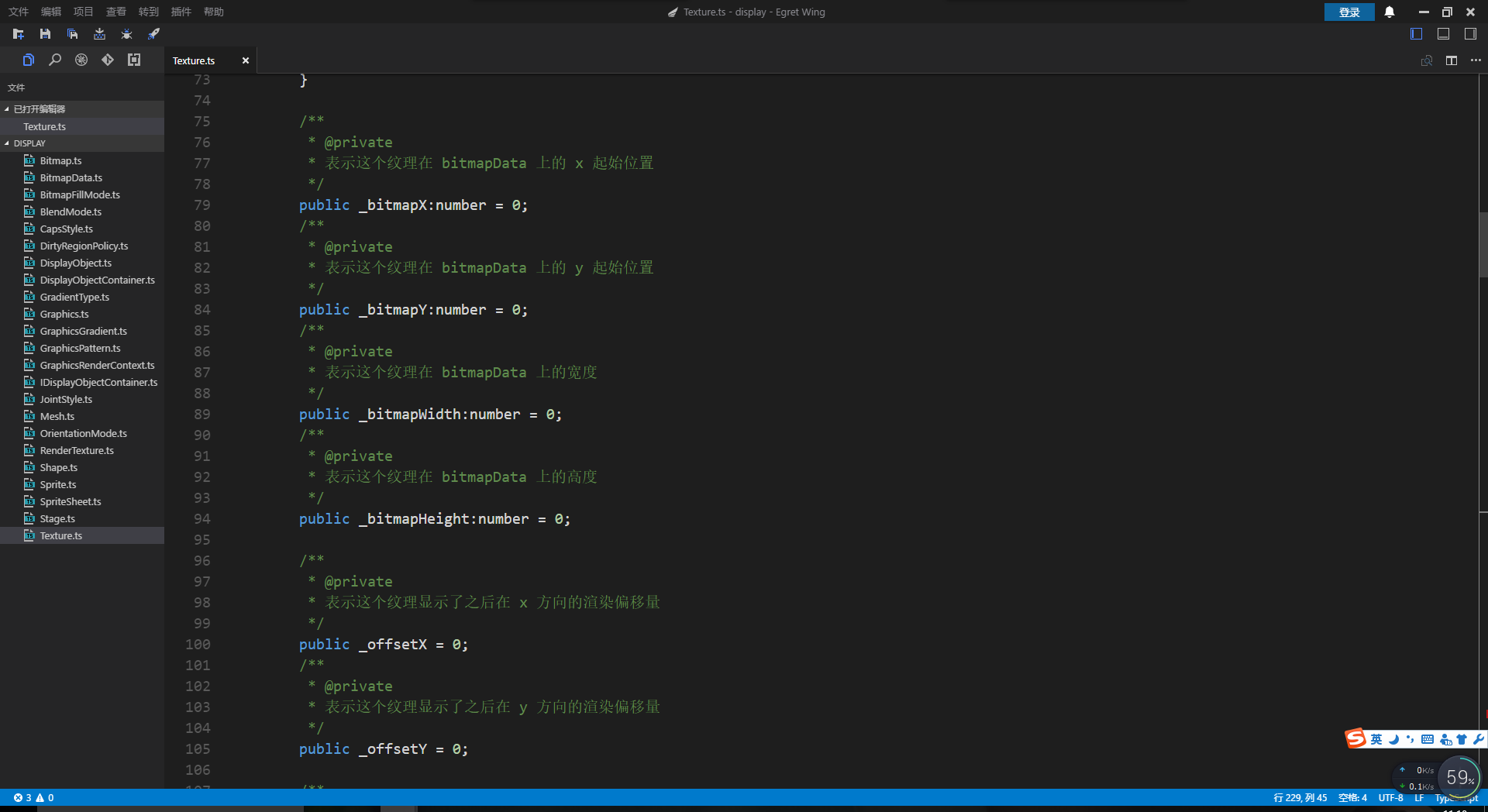Open Sogou skin shirt icon
1488x812 pixels.
pos(1462,739)
